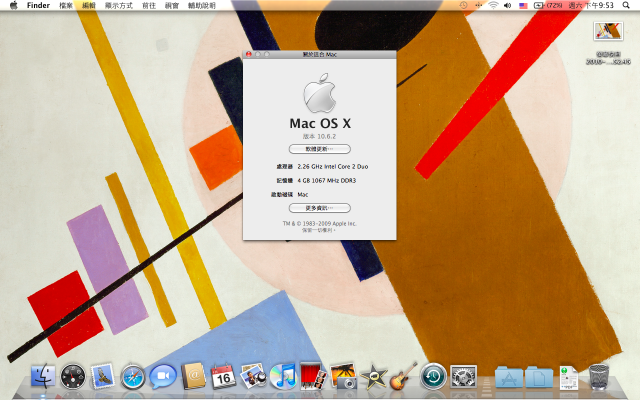Open the Finder menu
This screenshot has width=640, height=400.
coord(38,5)
